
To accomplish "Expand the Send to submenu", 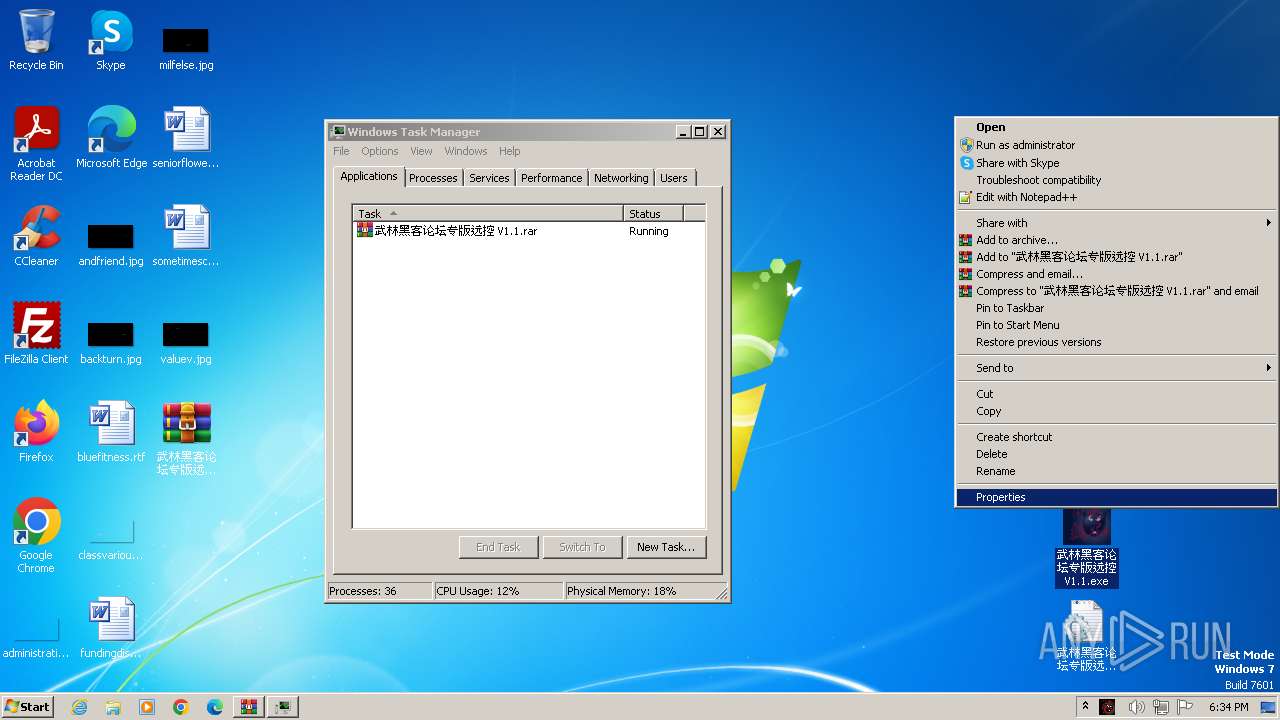I will [x=1116, y=368].
